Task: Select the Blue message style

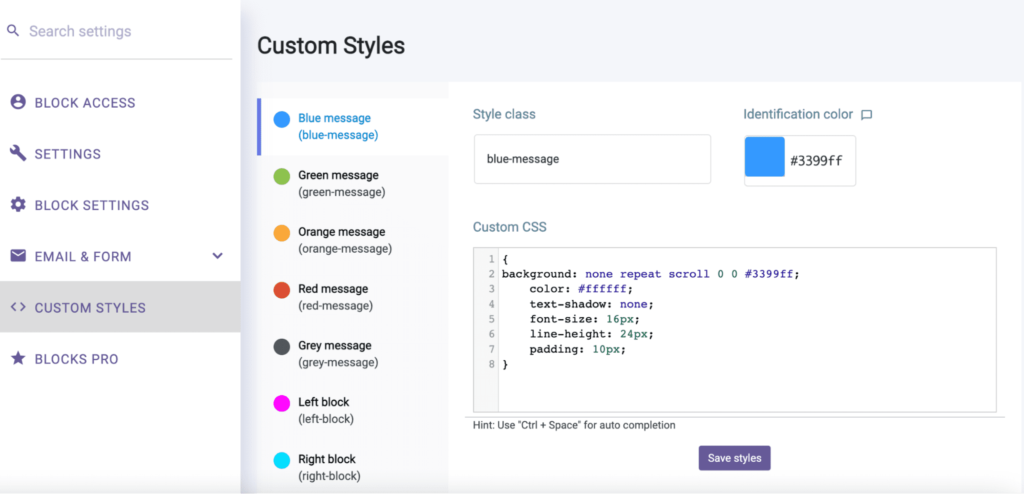Action: click(x=353, y=127)
